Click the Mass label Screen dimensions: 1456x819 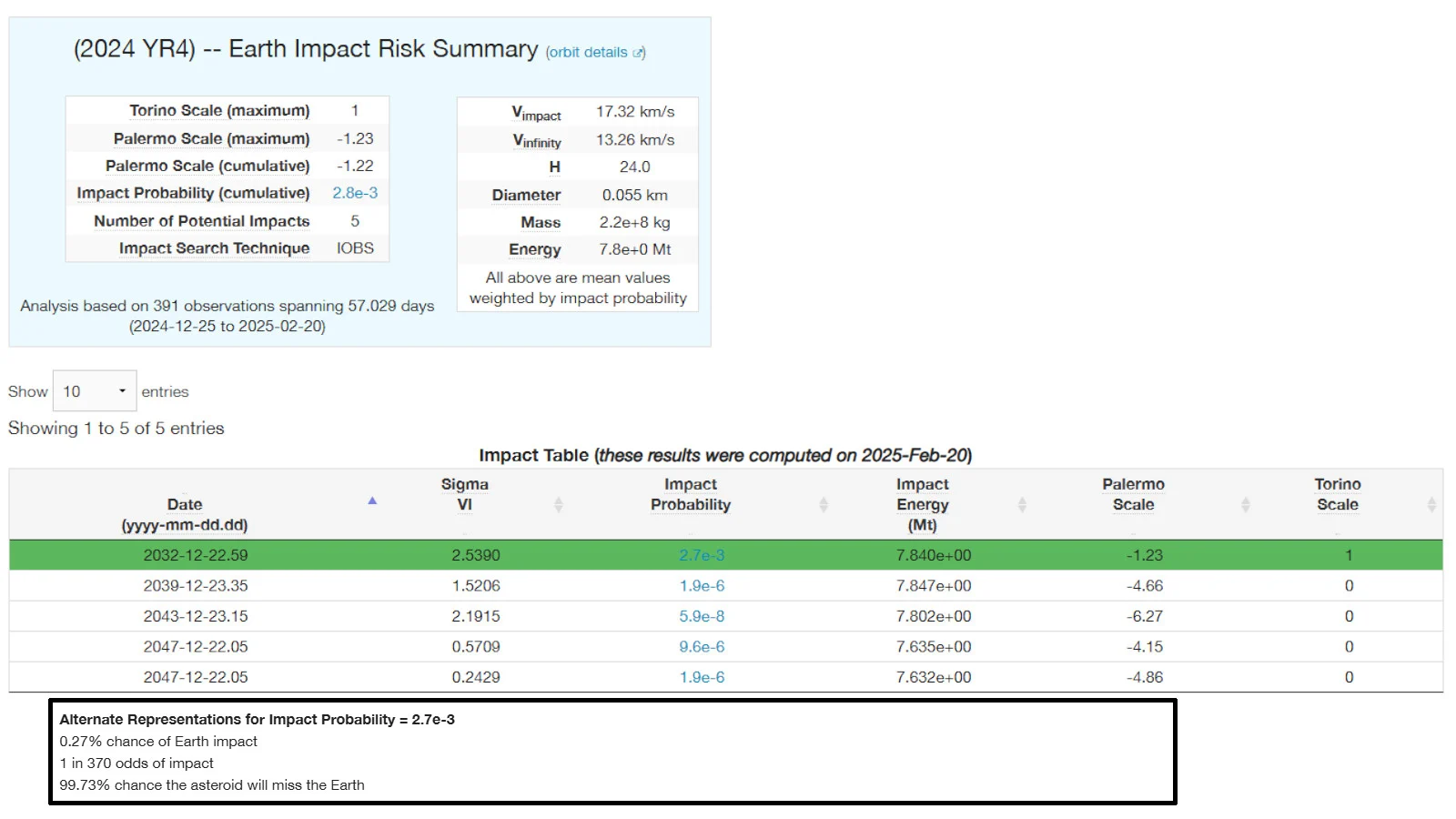point(541,222)
